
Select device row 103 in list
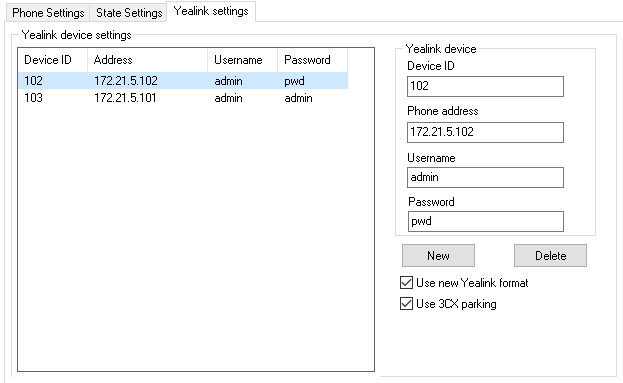tap(183, 98)
